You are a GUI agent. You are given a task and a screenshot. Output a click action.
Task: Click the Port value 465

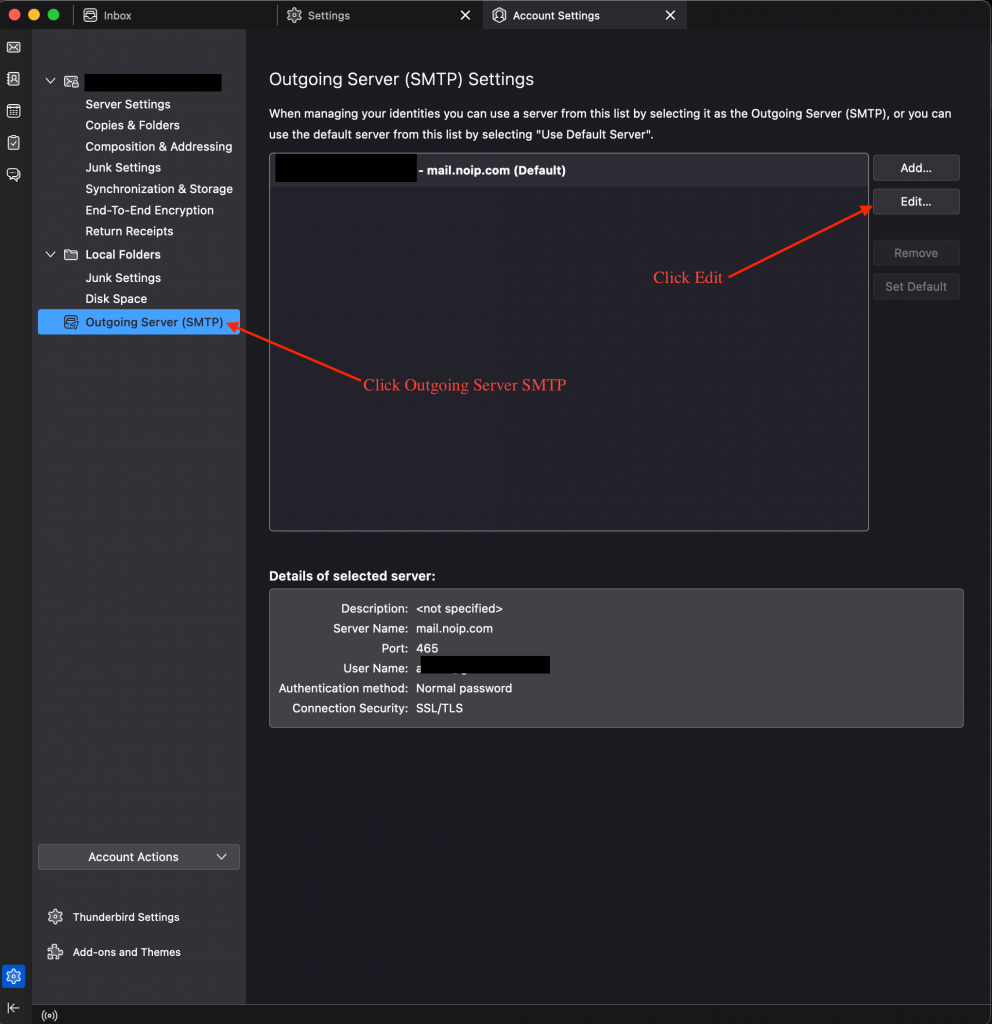(x=427, y=648)
